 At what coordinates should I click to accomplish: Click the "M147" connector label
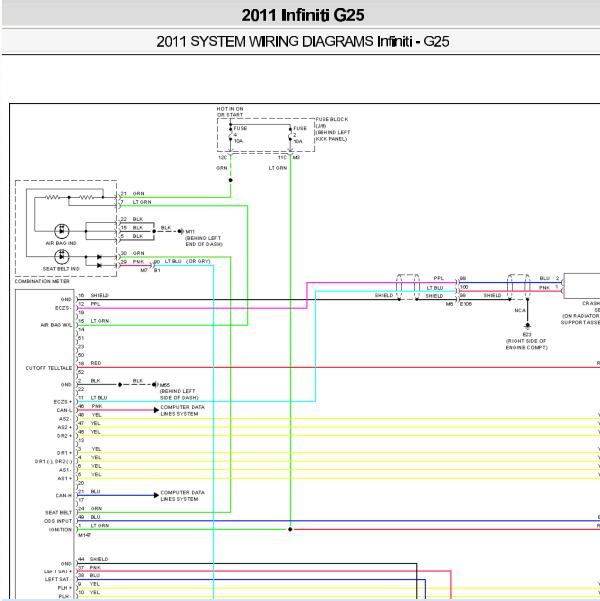point(84,535)
